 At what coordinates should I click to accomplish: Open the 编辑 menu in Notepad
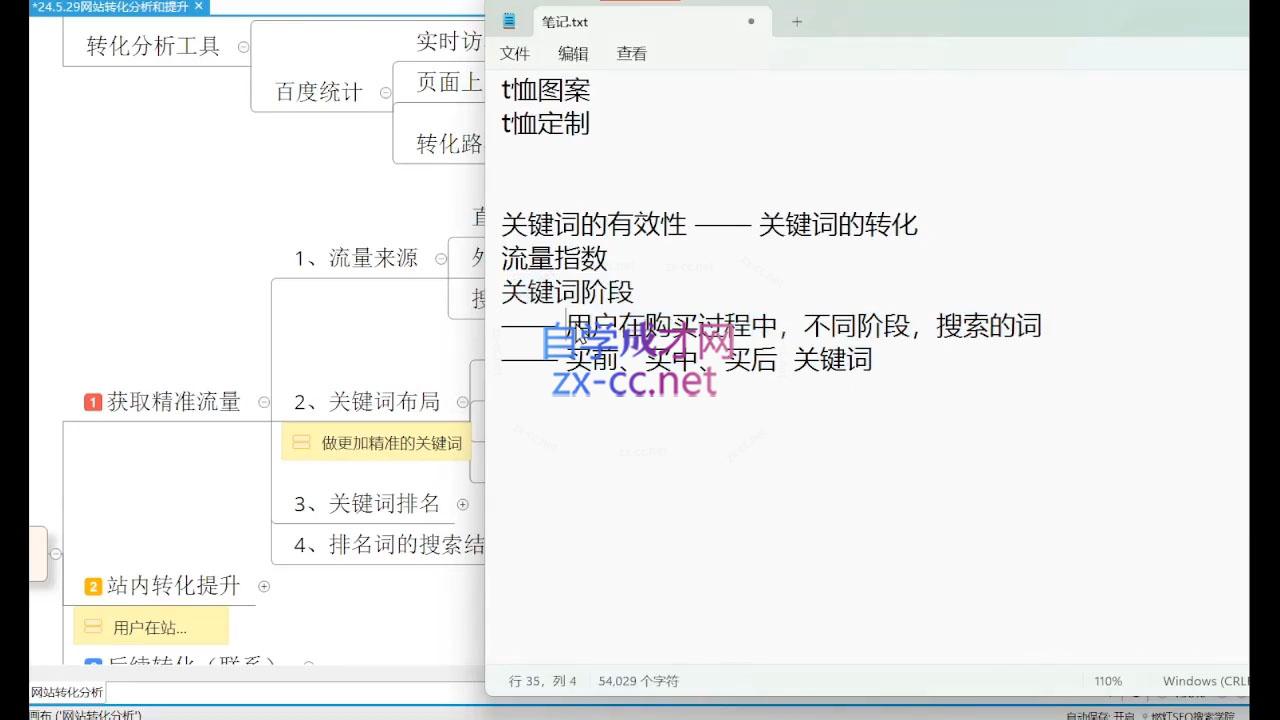pos(573,54)
